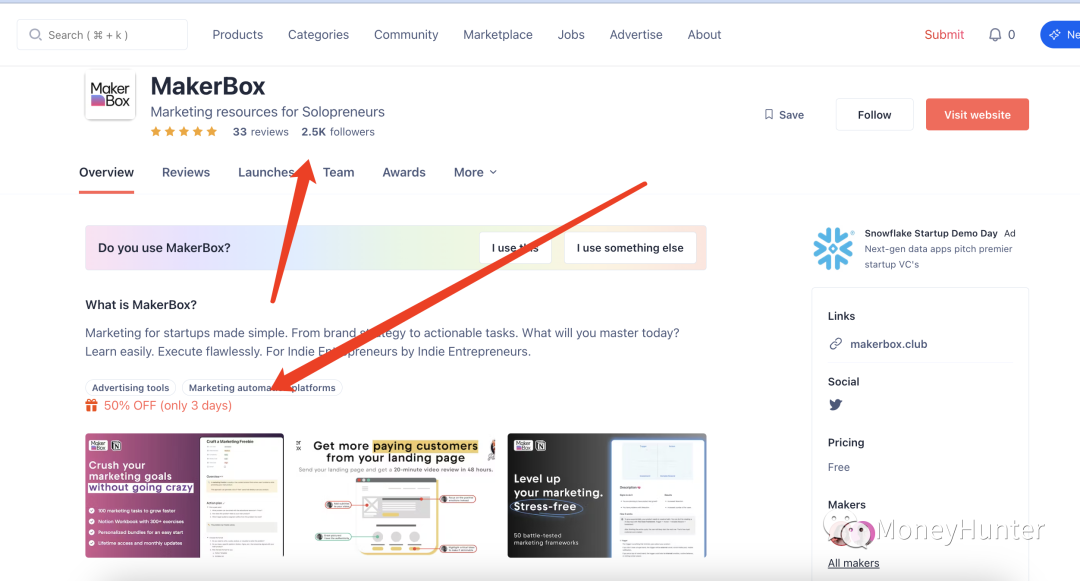Screen dimensions: 1080x581
Task: Click the gift icon for discount
Action: [x=91, y=405]
